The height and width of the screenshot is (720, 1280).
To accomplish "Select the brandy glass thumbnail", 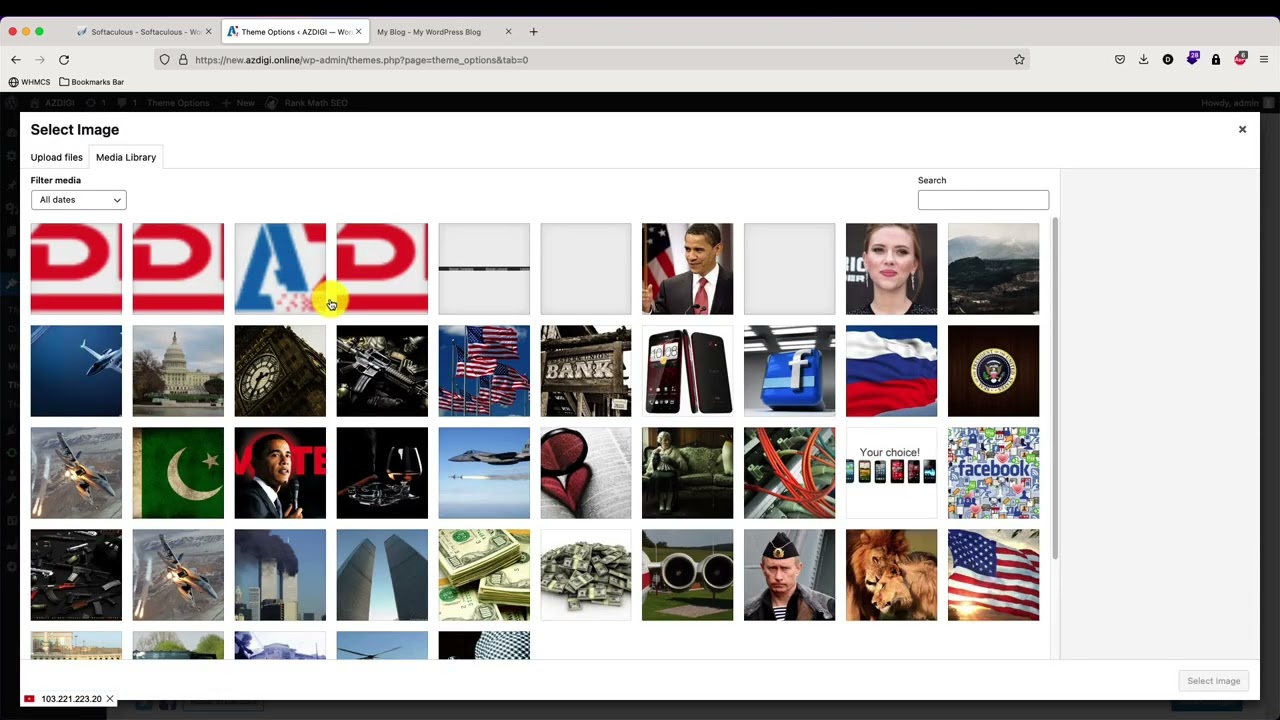I will tap(382, 473).
